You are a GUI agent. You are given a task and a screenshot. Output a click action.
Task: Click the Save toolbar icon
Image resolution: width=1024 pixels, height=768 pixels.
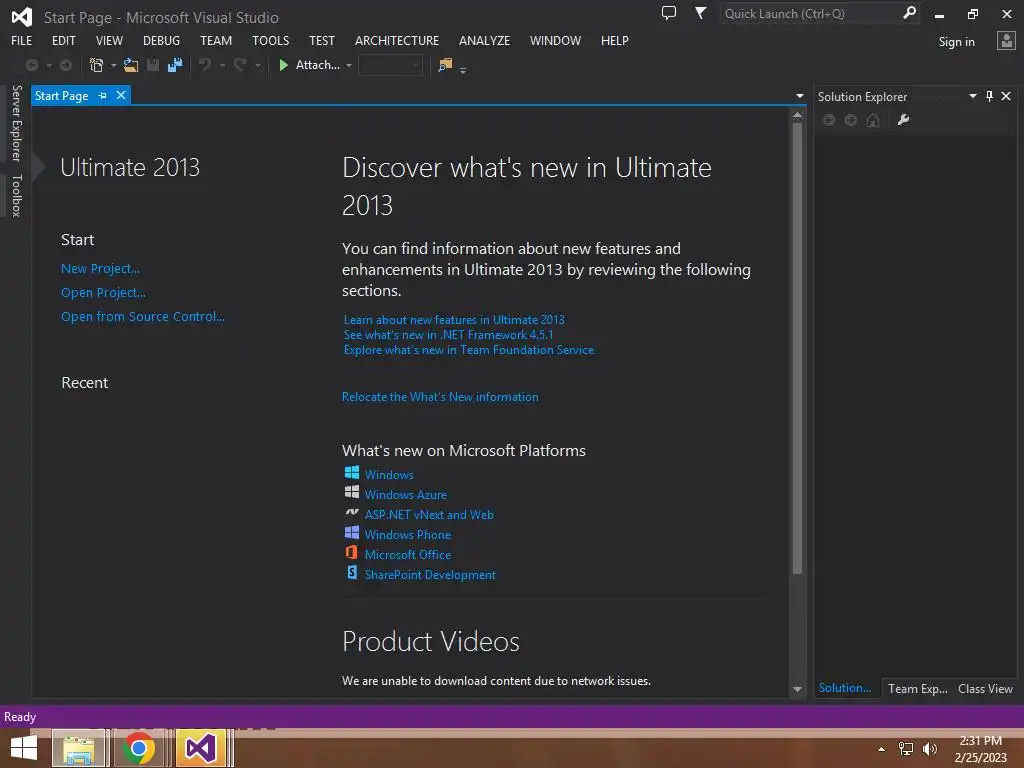(x=153, y=65)
